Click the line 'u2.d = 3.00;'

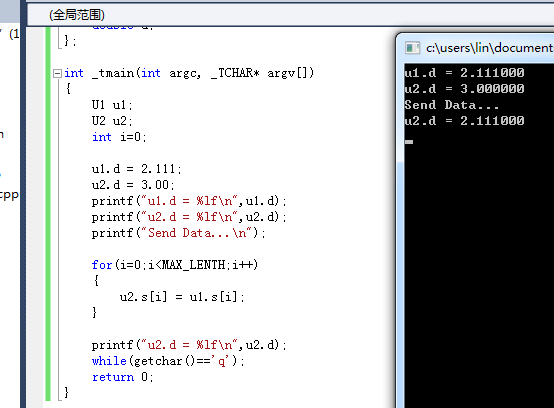tap(133, 185)
